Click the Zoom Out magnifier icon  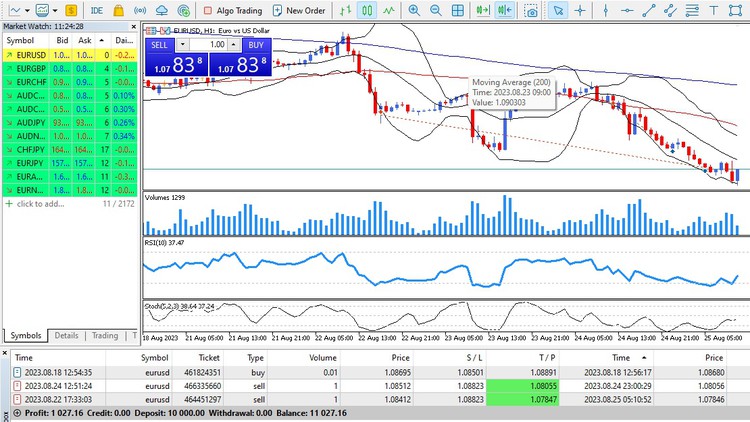point(435,10)
